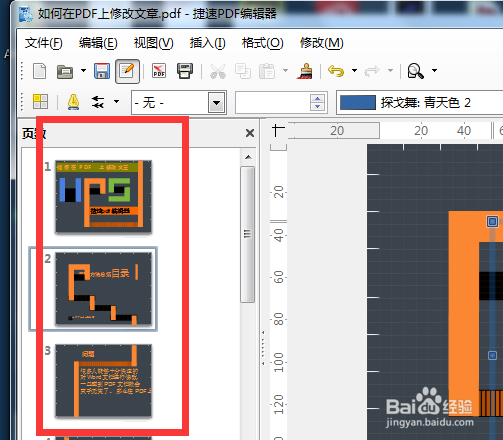
Task: Open the 修改(M) menu
Action: tap(321, 43)
